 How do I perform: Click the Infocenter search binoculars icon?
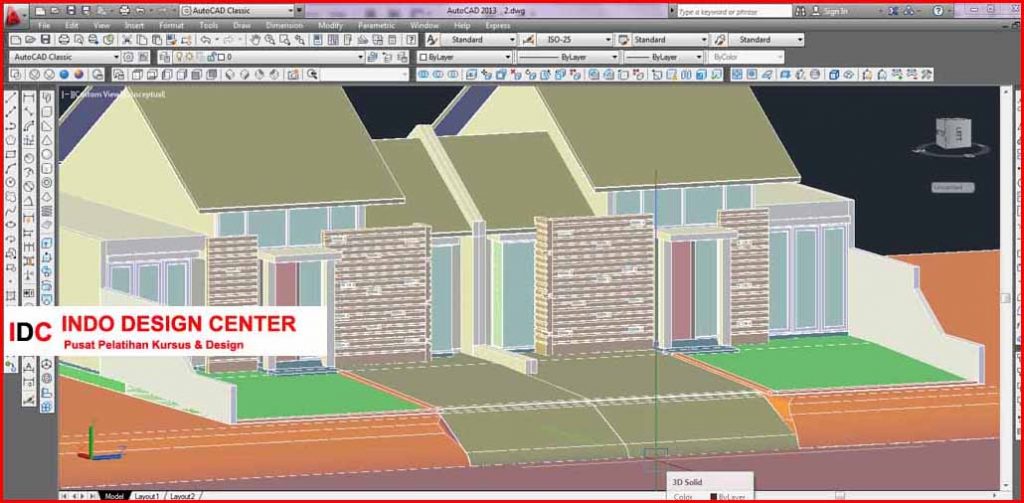point(801,11)
